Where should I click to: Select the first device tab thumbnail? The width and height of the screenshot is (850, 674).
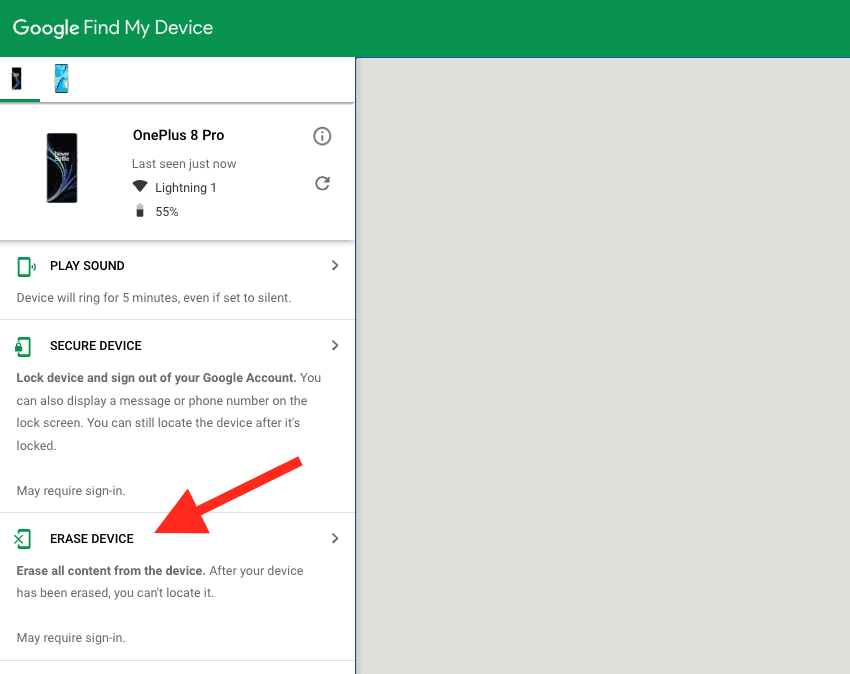(x=17, y=79)
